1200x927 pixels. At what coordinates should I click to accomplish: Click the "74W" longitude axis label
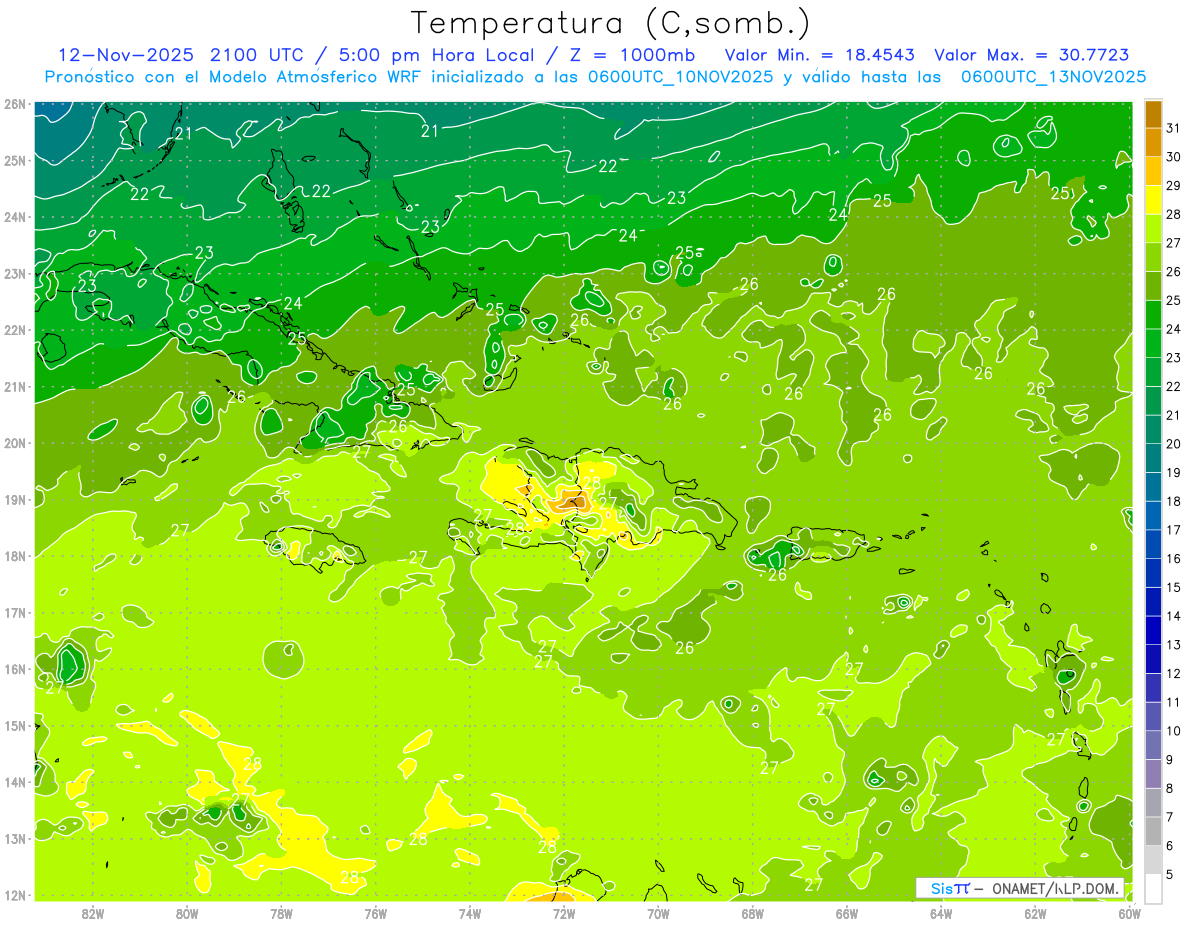469,912
